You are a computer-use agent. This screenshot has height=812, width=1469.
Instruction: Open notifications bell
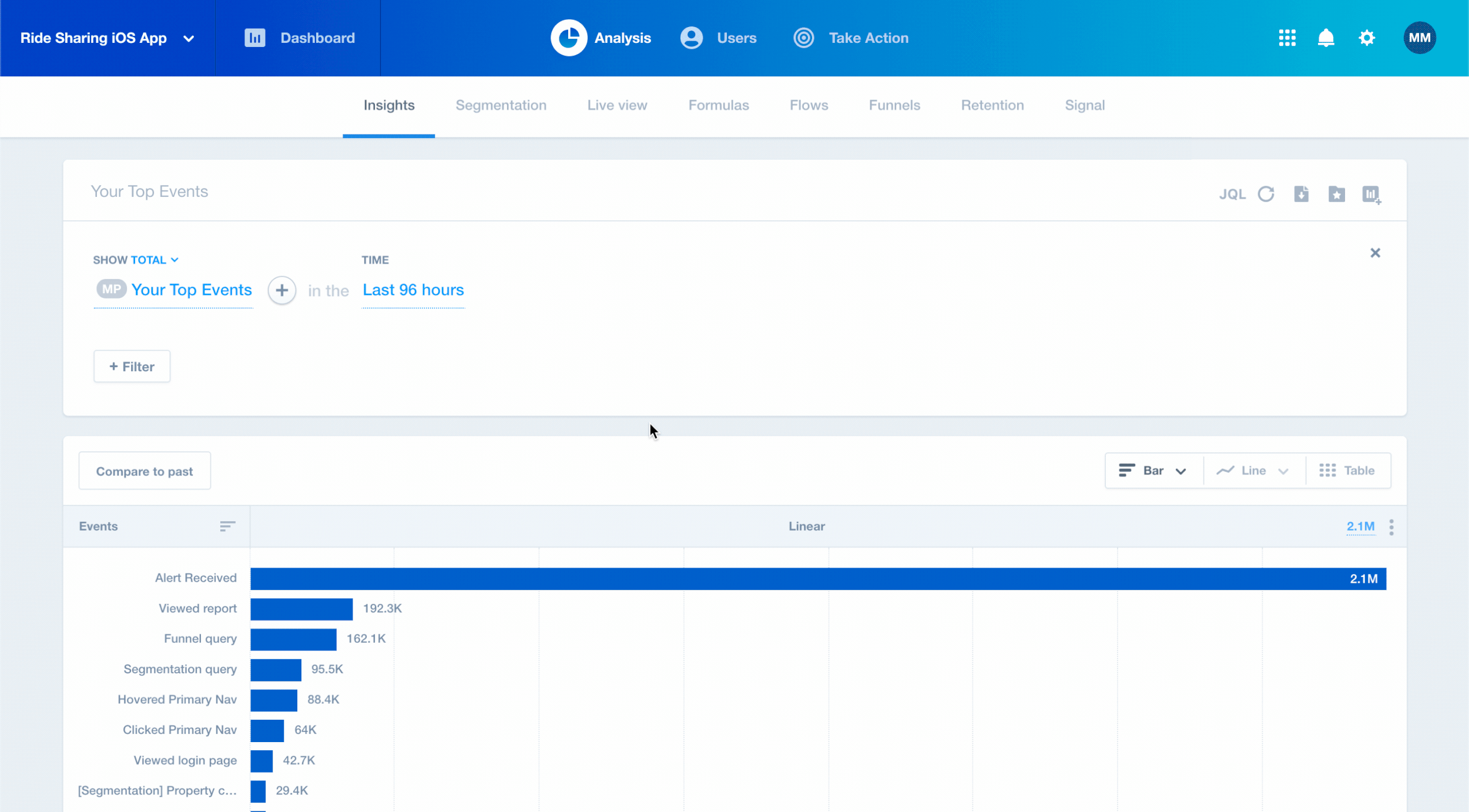[x=1326, y=38]
